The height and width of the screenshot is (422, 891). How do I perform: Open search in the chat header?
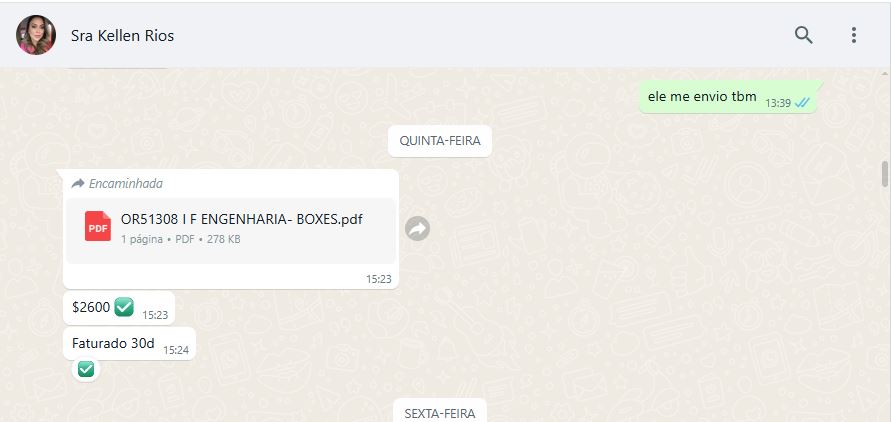803,35
